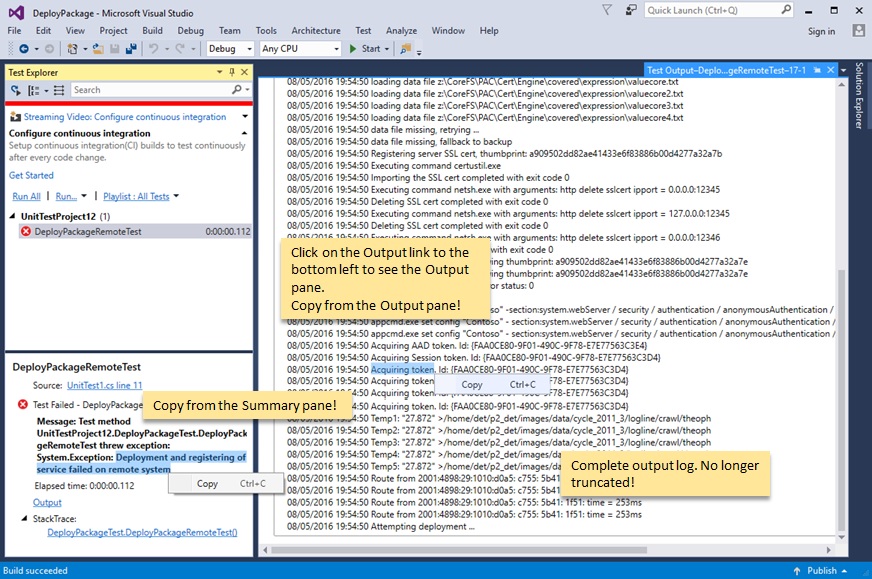
Task: Open the Debug configuration dropdown
Action: (249, 49)
